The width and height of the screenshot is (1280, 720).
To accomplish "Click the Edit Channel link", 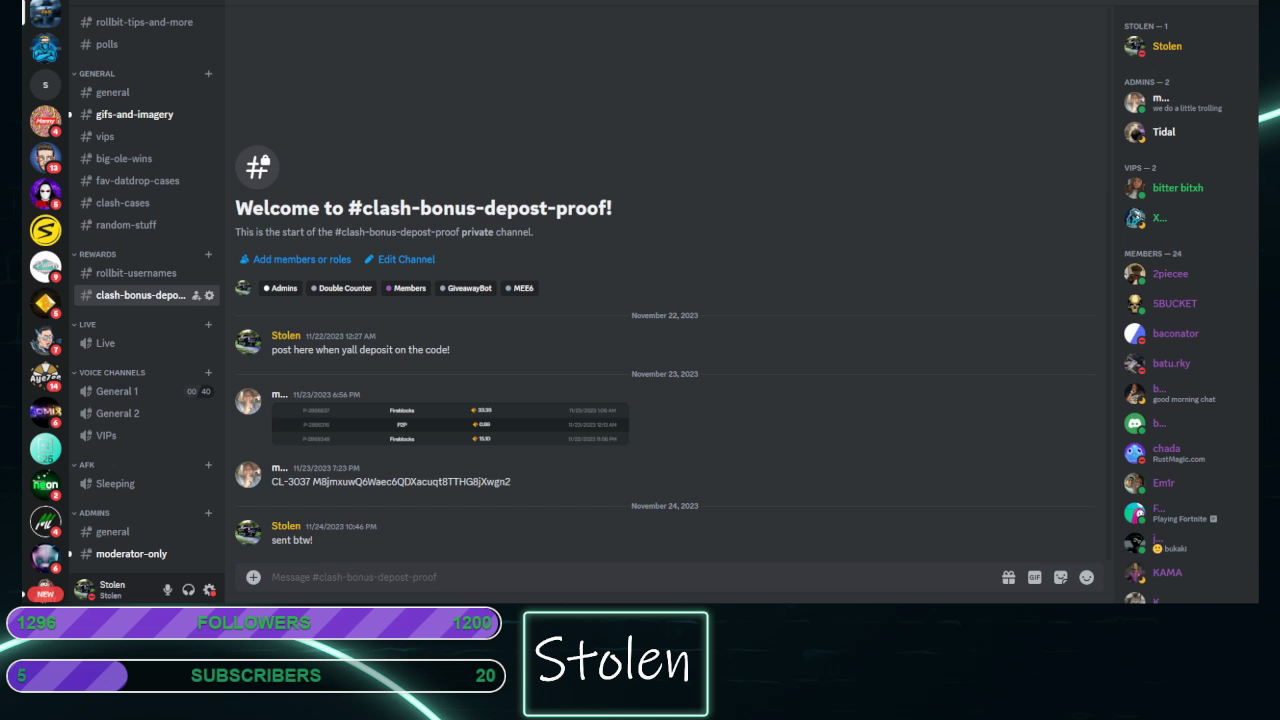I will pos(399,259).
